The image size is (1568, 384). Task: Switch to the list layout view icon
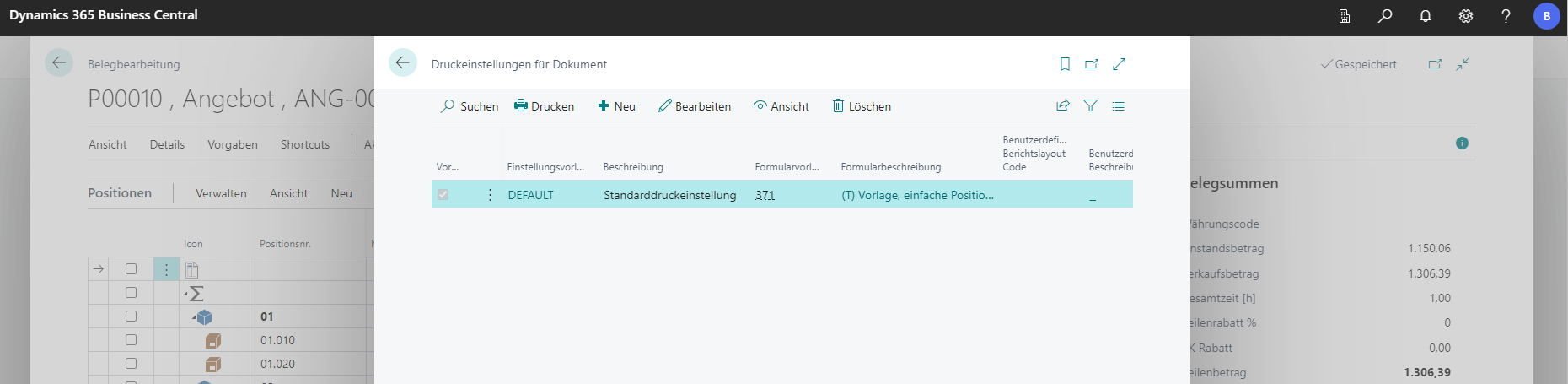tap(1118, 106)
